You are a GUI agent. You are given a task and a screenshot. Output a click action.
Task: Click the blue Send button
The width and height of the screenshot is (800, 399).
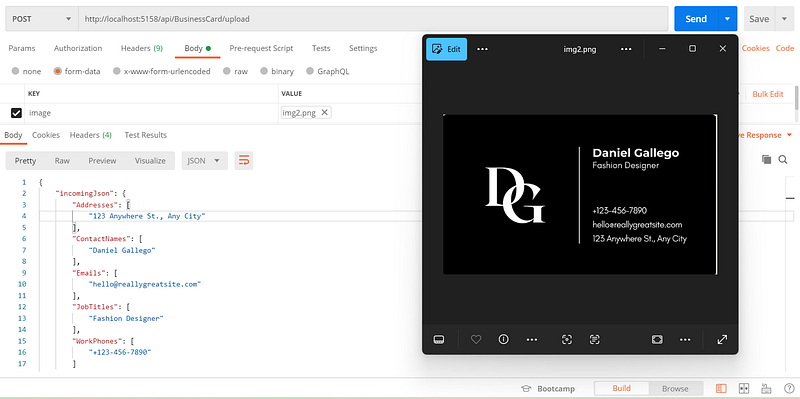[x=696, y=19]
